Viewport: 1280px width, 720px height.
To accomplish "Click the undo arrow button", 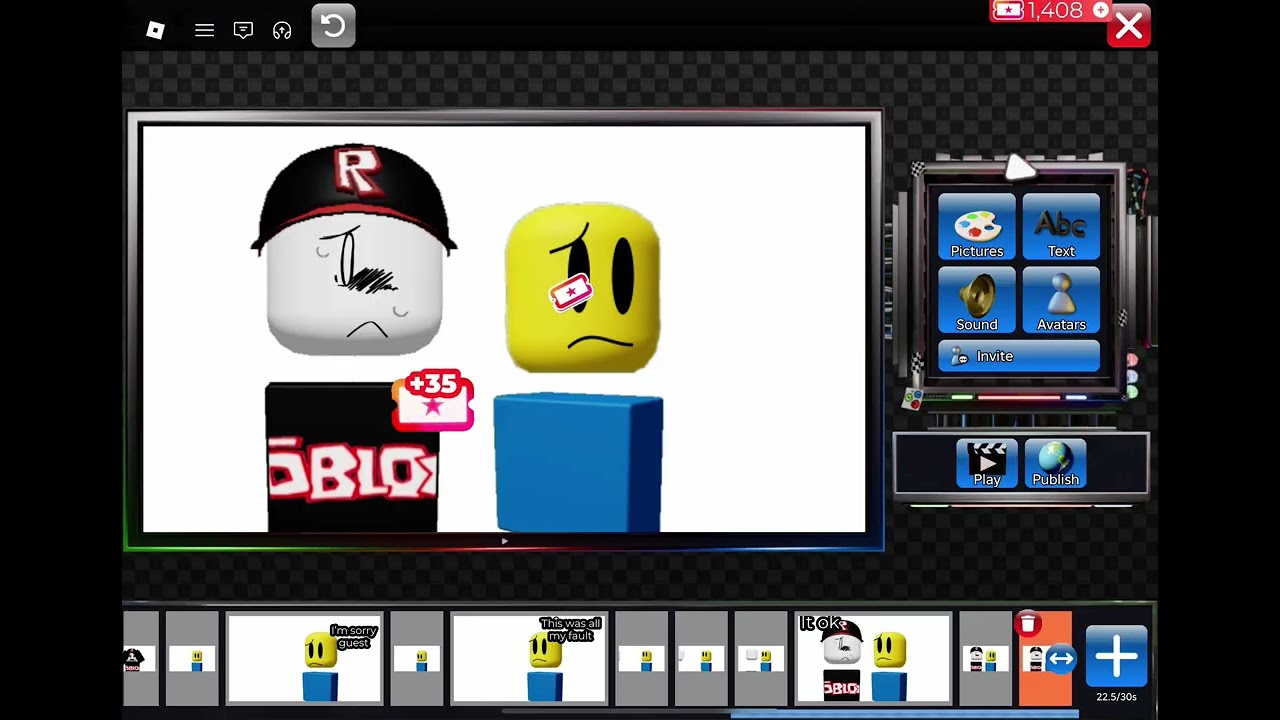I will [333, 26].
